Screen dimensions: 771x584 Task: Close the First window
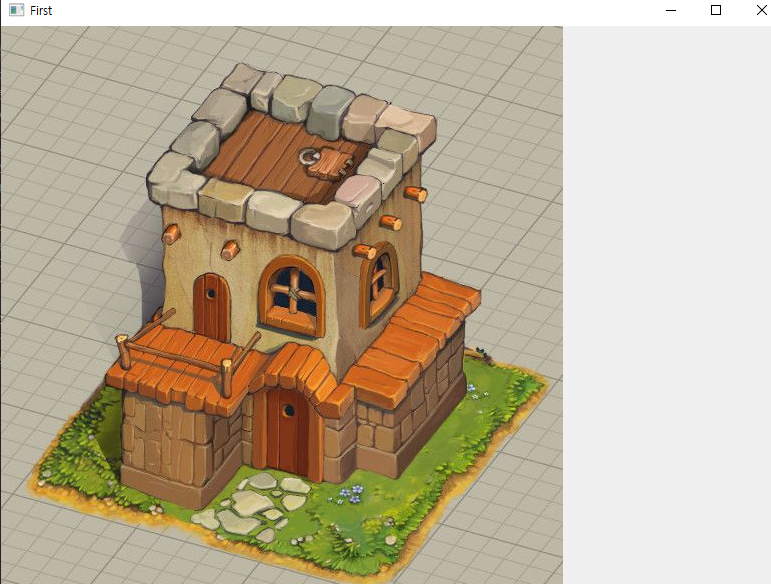[761, 10]
